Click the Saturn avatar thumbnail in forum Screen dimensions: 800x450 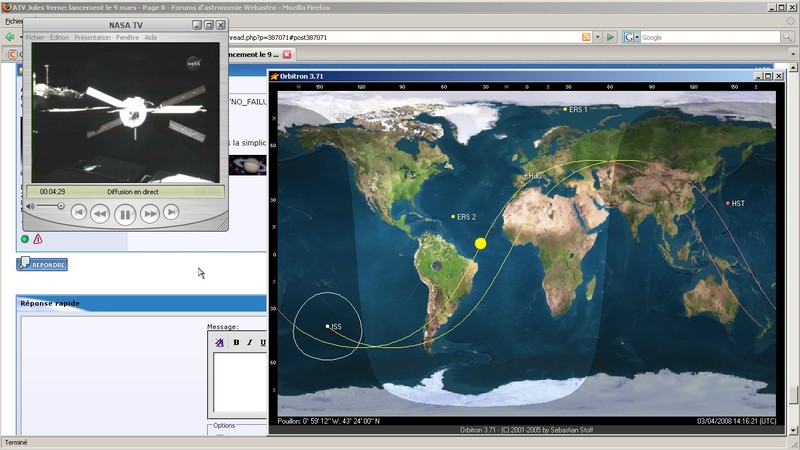pyautogui.click(x=247, y=165)
